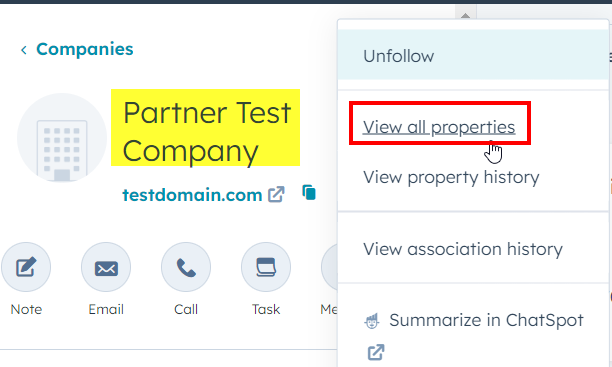The width and height of the screenshot is (612, 367).
Task: Open the external link icon under ChatSpot
Action: pos(376,352)
